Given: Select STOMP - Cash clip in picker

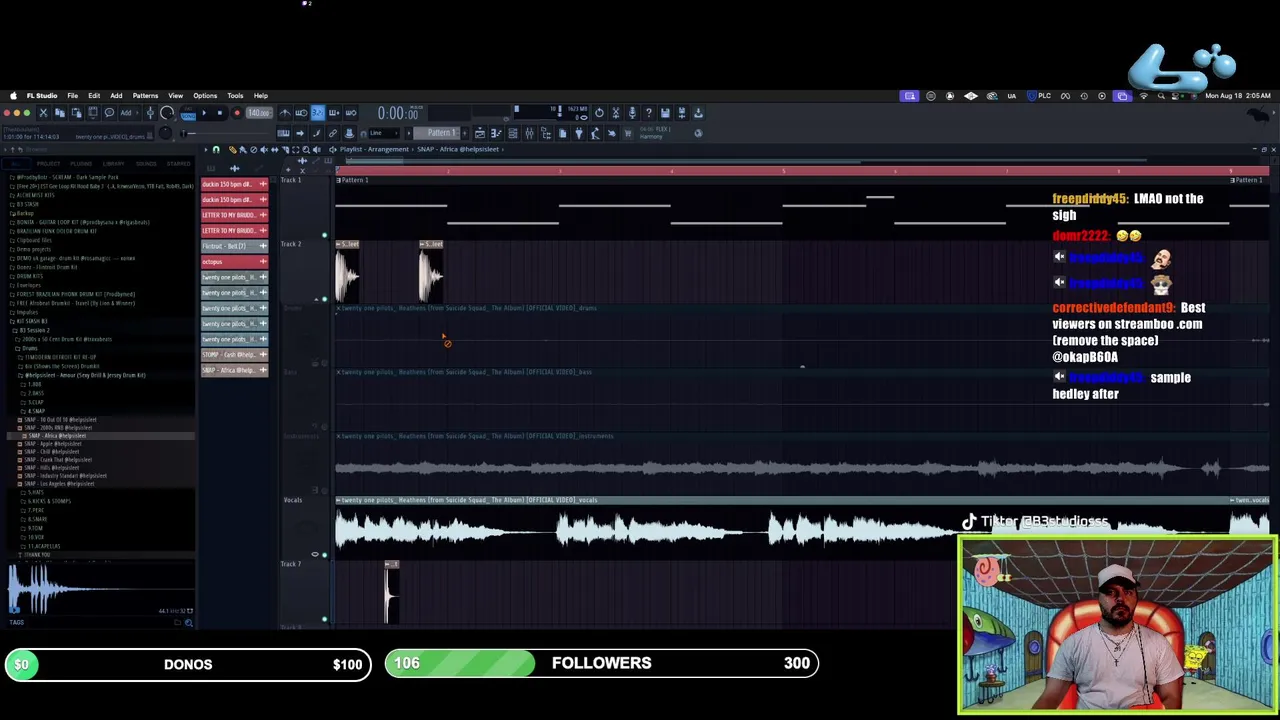Looking at the screenshot, I should [x=234, y=355].
